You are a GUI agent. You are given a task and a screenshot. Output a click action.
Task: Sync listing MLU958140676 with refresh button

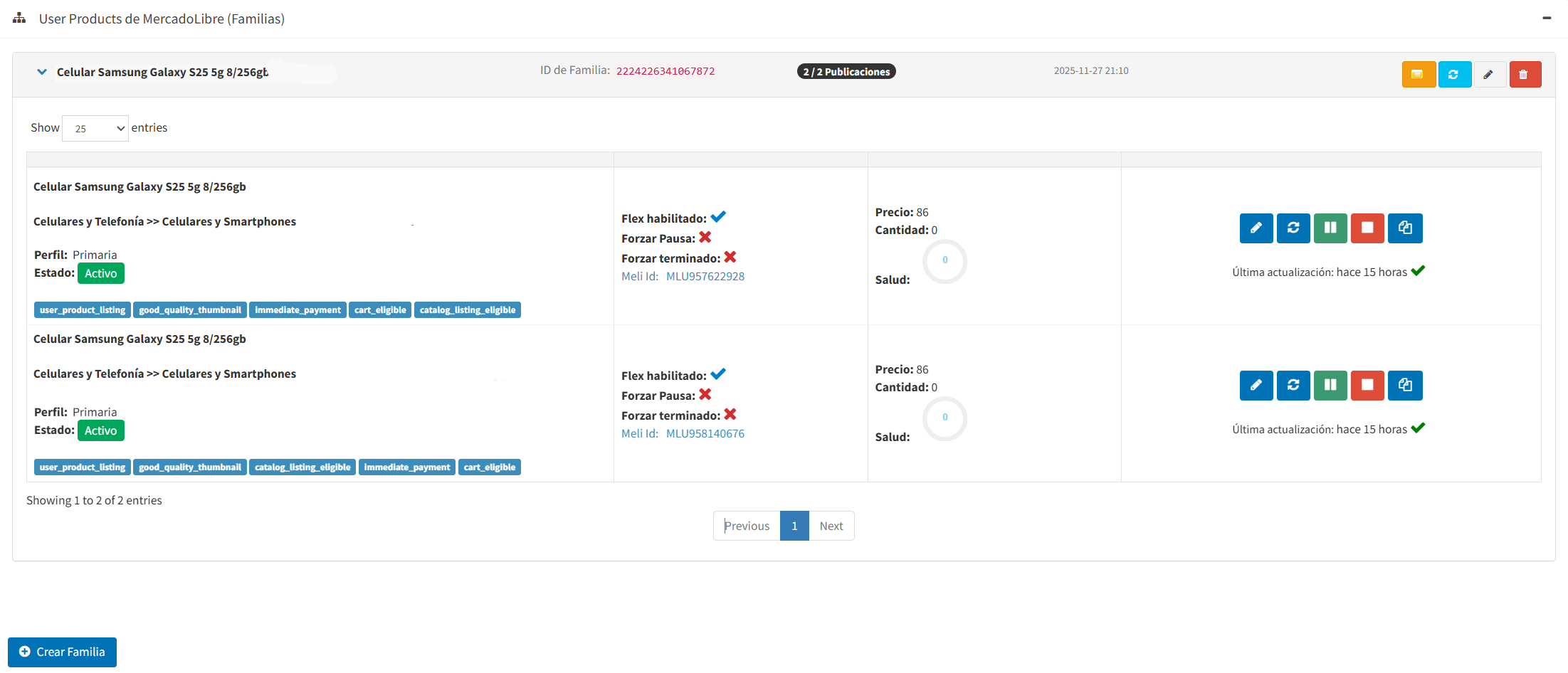[x=1293, y=386]
